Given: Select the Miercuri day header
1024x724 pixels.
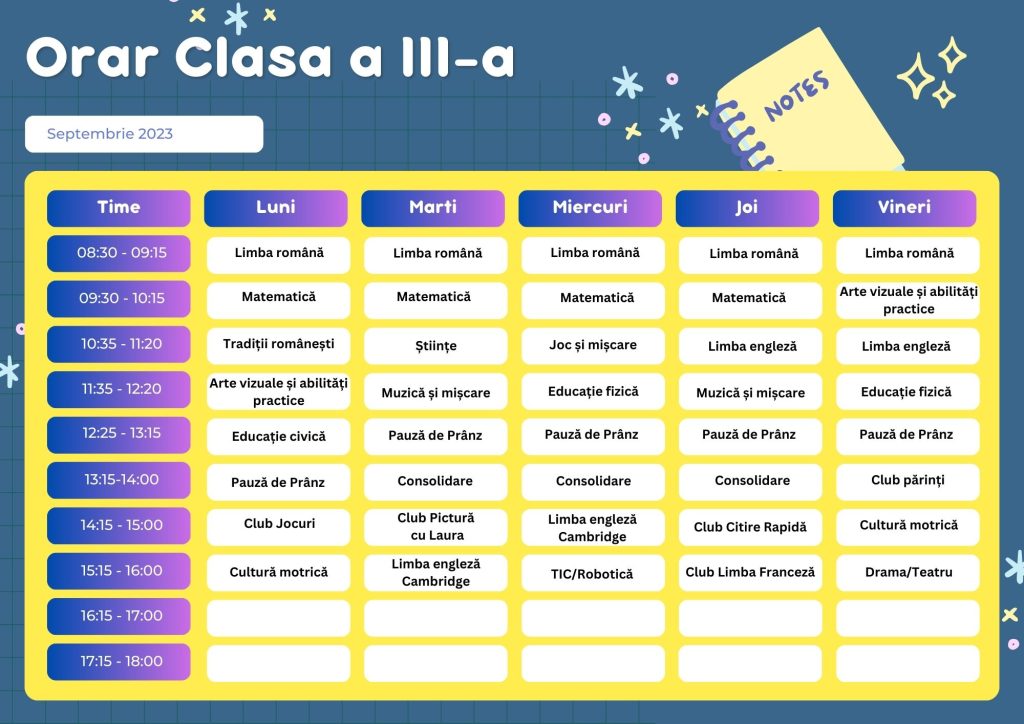Looking at the screenshot, I should 590,208.
